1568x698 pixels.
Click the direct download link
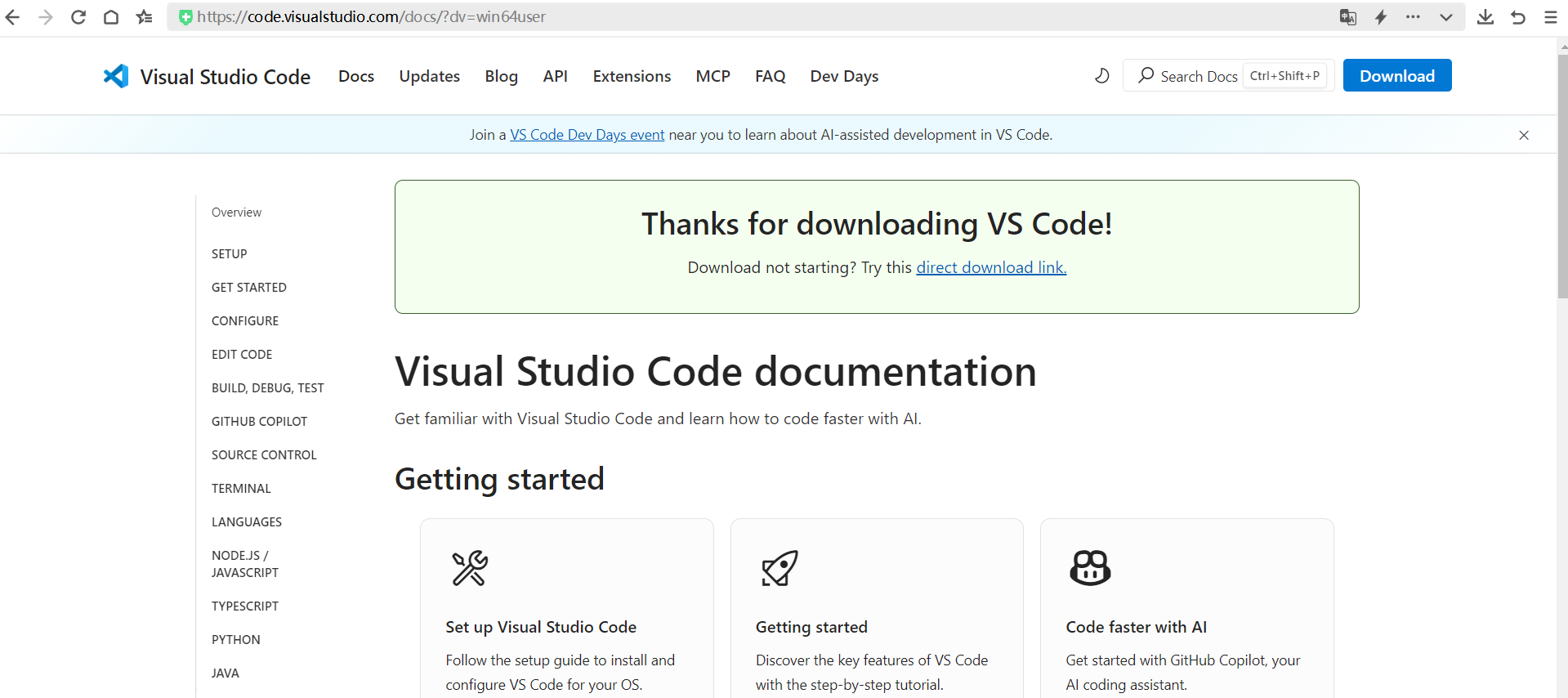point(991,267)
